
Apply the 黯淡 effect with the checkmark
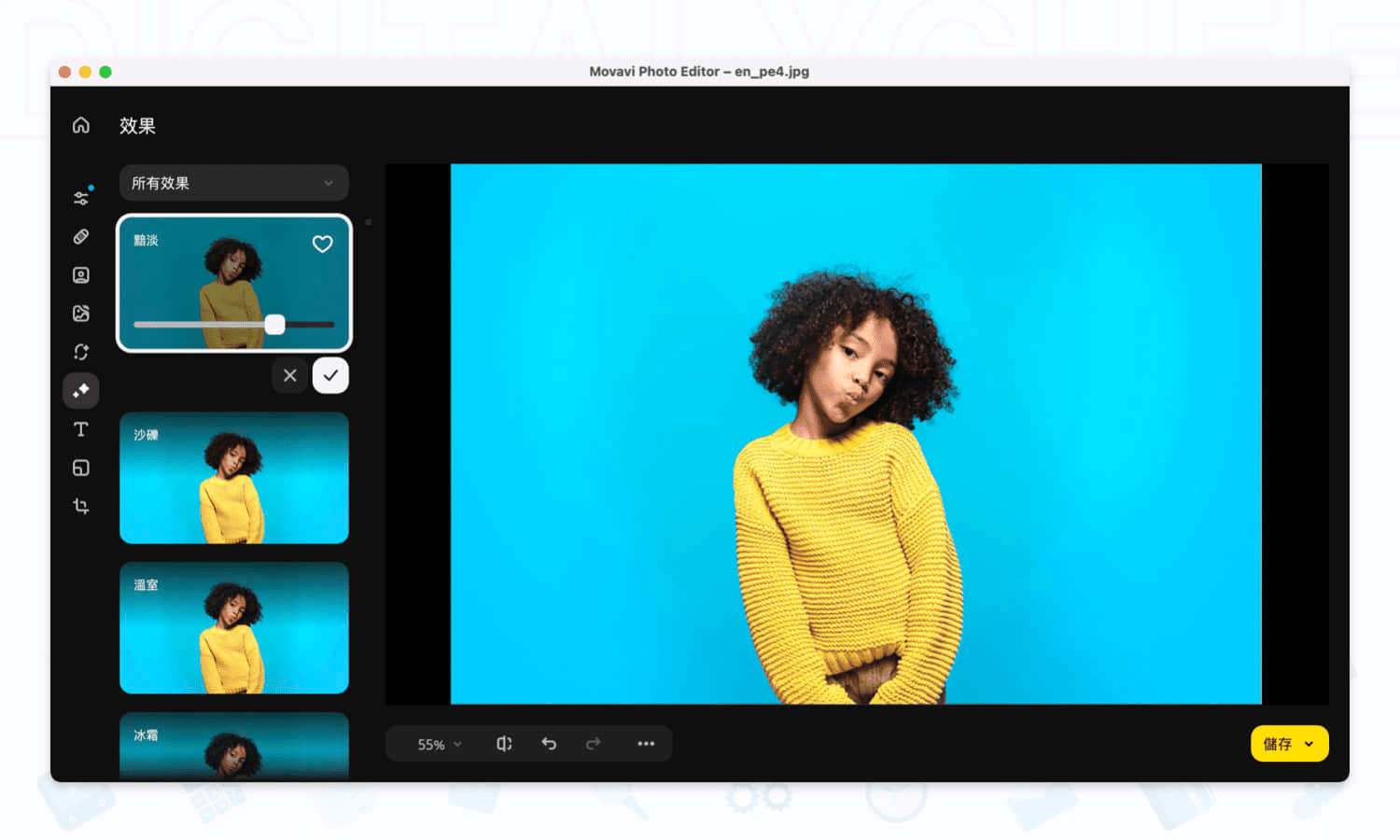[x=330, y=374]
